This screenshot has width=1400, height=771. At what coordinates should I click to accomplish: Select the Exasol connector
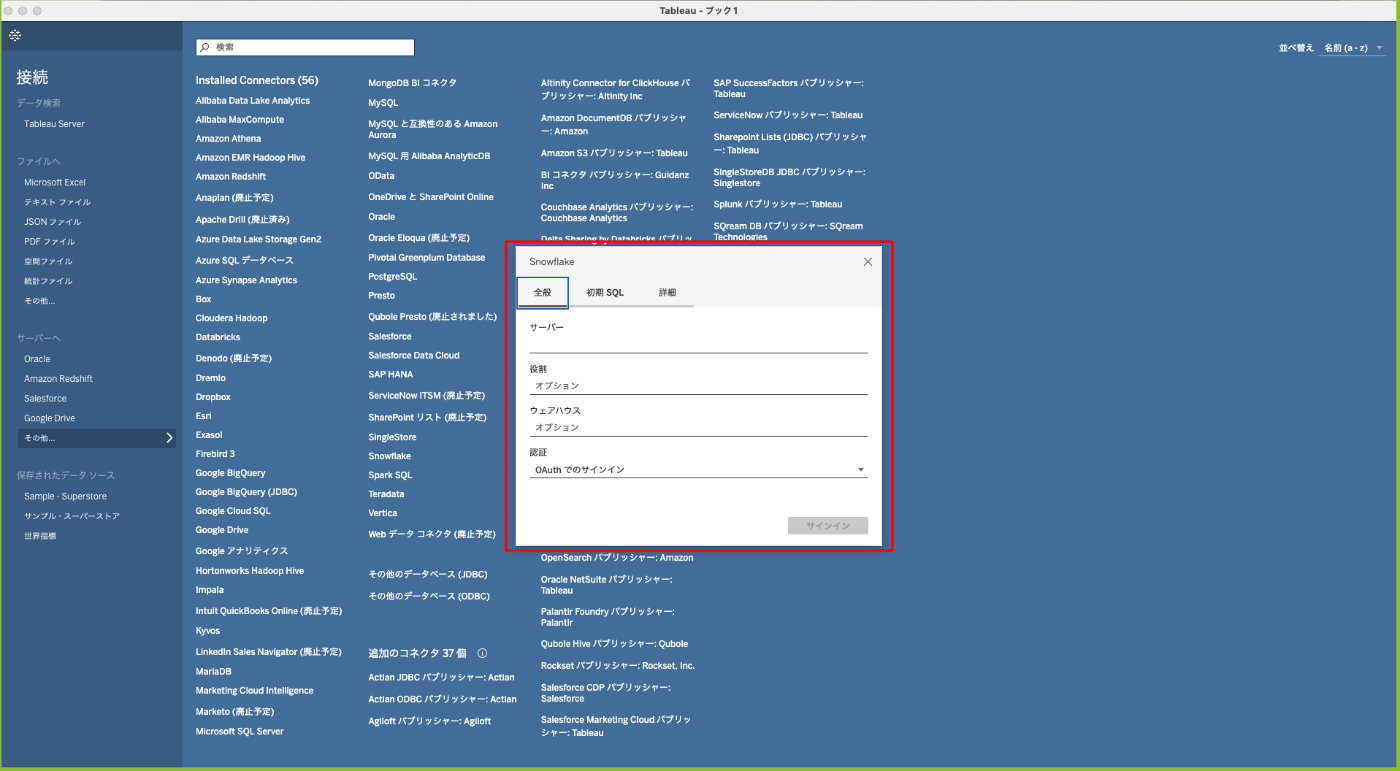click(209, 436)
